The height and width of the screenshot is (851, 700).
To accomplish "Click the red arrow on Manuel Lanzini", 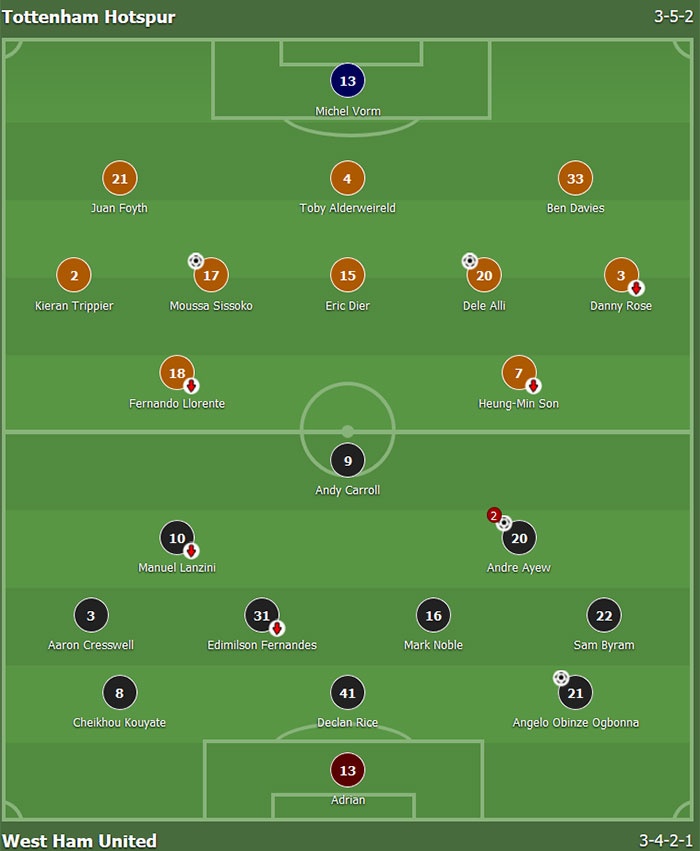I will click(x=191, y=551).
